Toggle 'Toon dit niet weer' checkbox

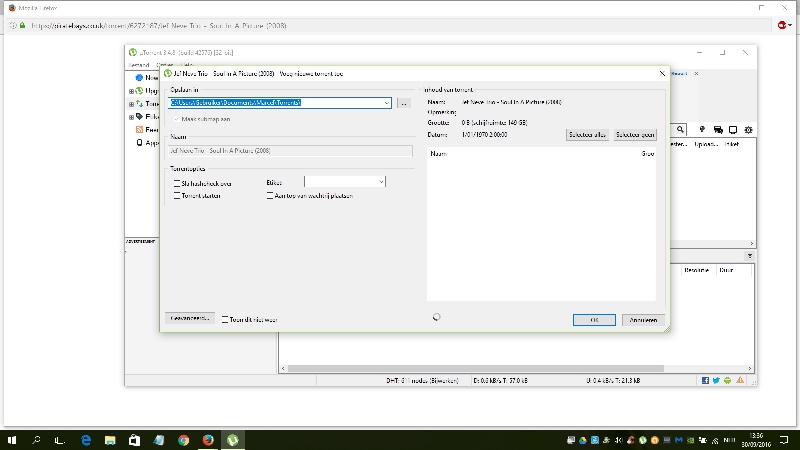(225, 319)
